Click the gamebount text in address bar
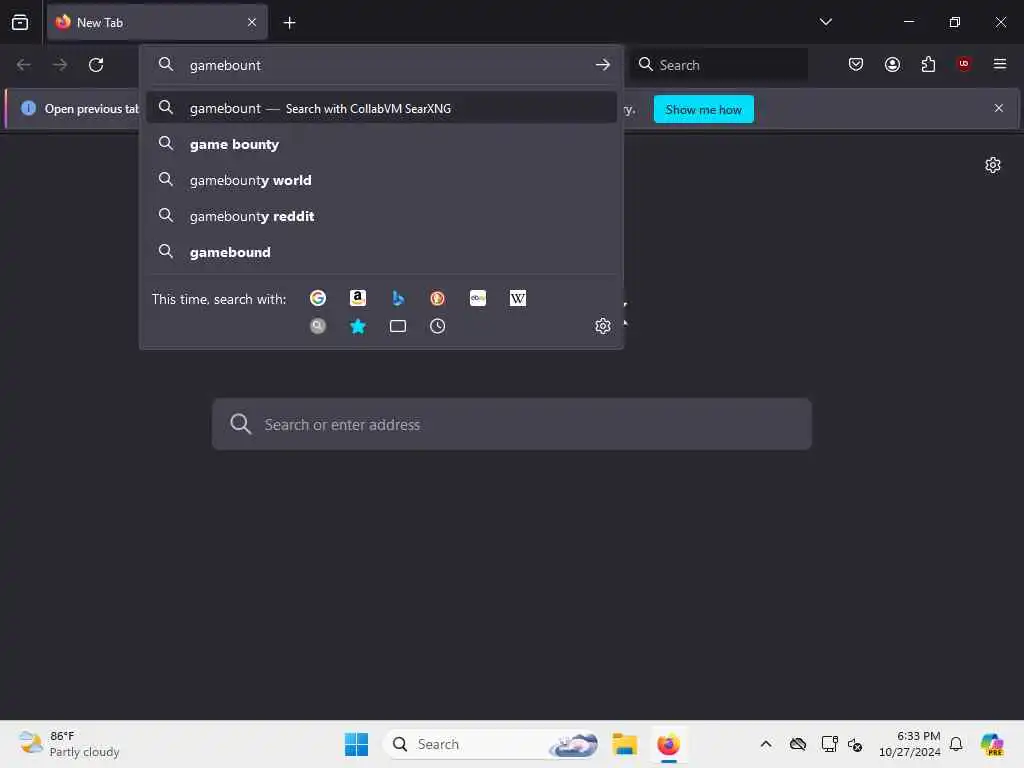 225,65
